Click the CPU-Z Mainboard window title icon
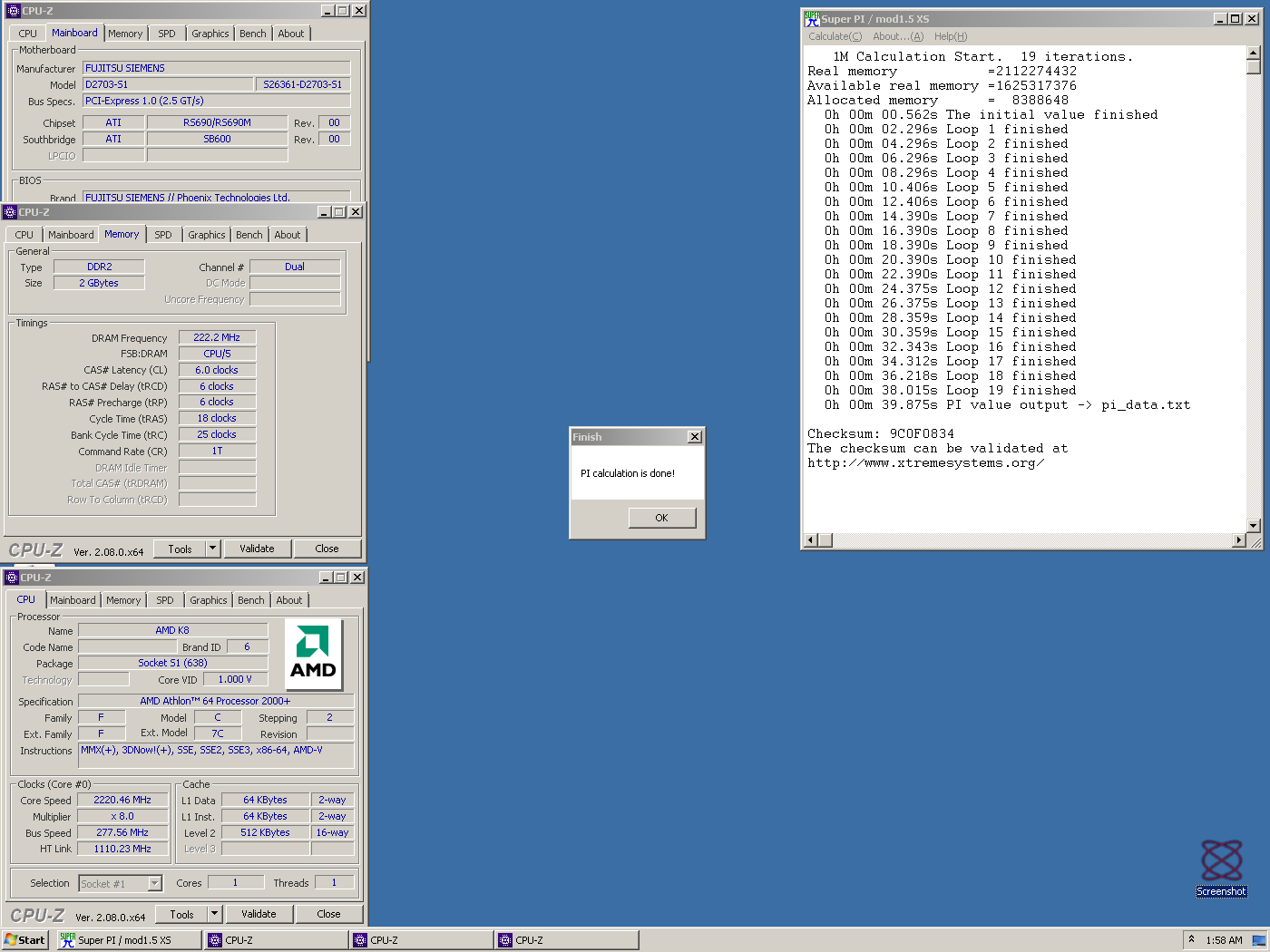The width and height of the screenshot is (1270, 952). point(13,11)
